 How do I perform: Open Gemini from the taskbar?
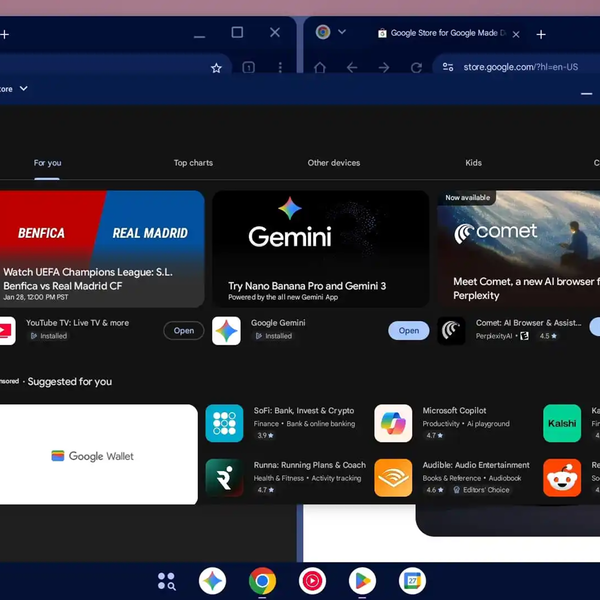(x=212, y=580)
